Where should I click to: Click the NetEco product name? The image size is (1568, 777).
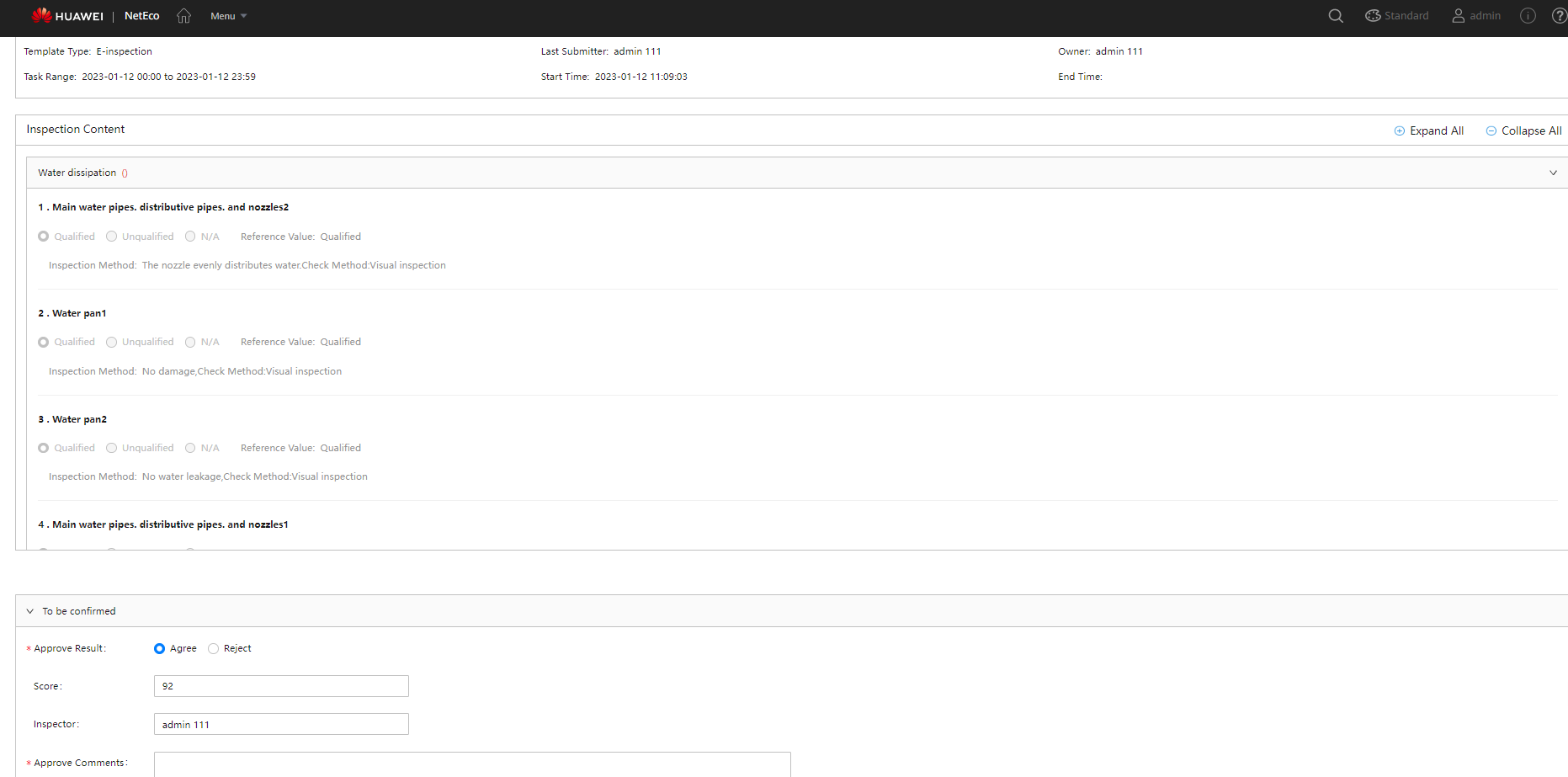click(141, 16)
